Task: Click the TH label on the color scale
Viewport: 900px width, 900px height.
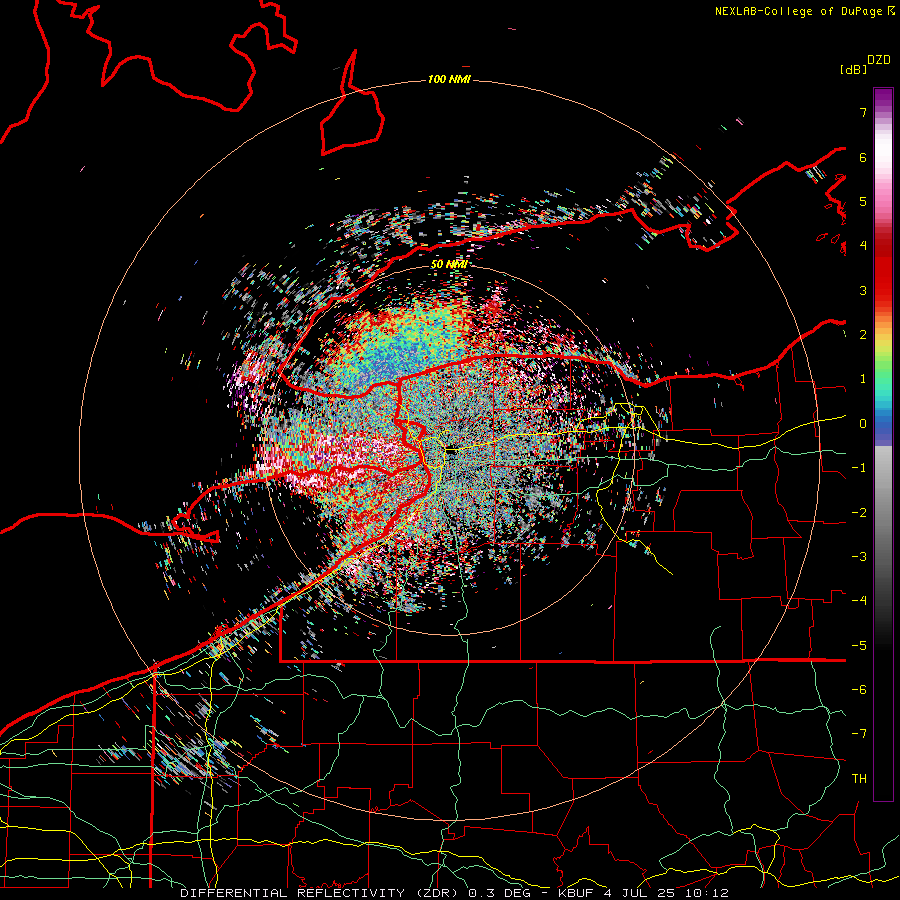Action: pyautogui.click(x=859, y=779)
